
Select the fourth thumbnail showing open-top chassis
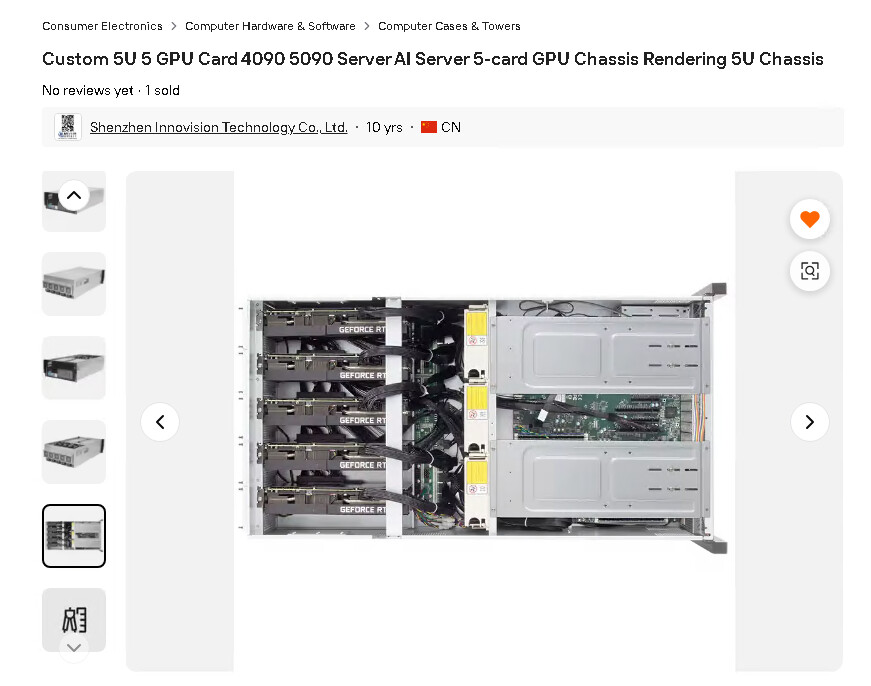[x=74, y=452]
